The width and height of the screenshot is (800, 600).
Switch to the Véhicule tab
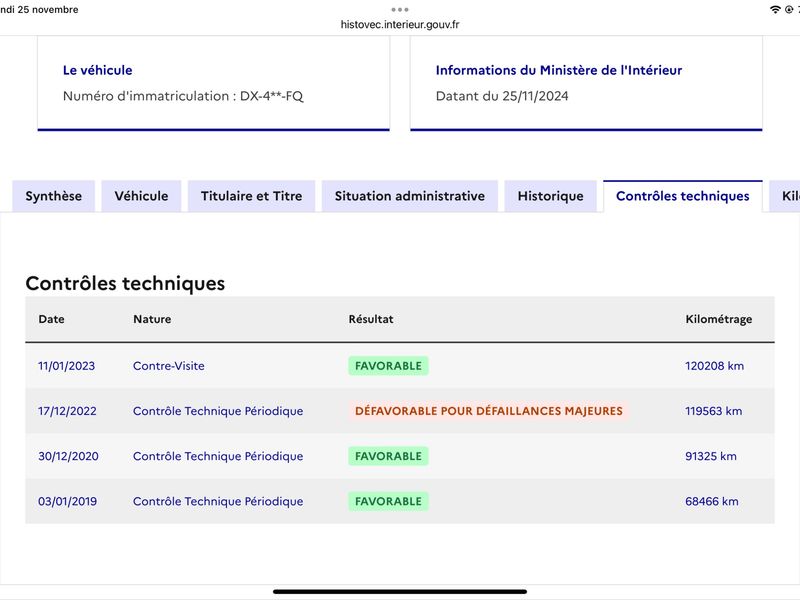[x=141, y=196]
